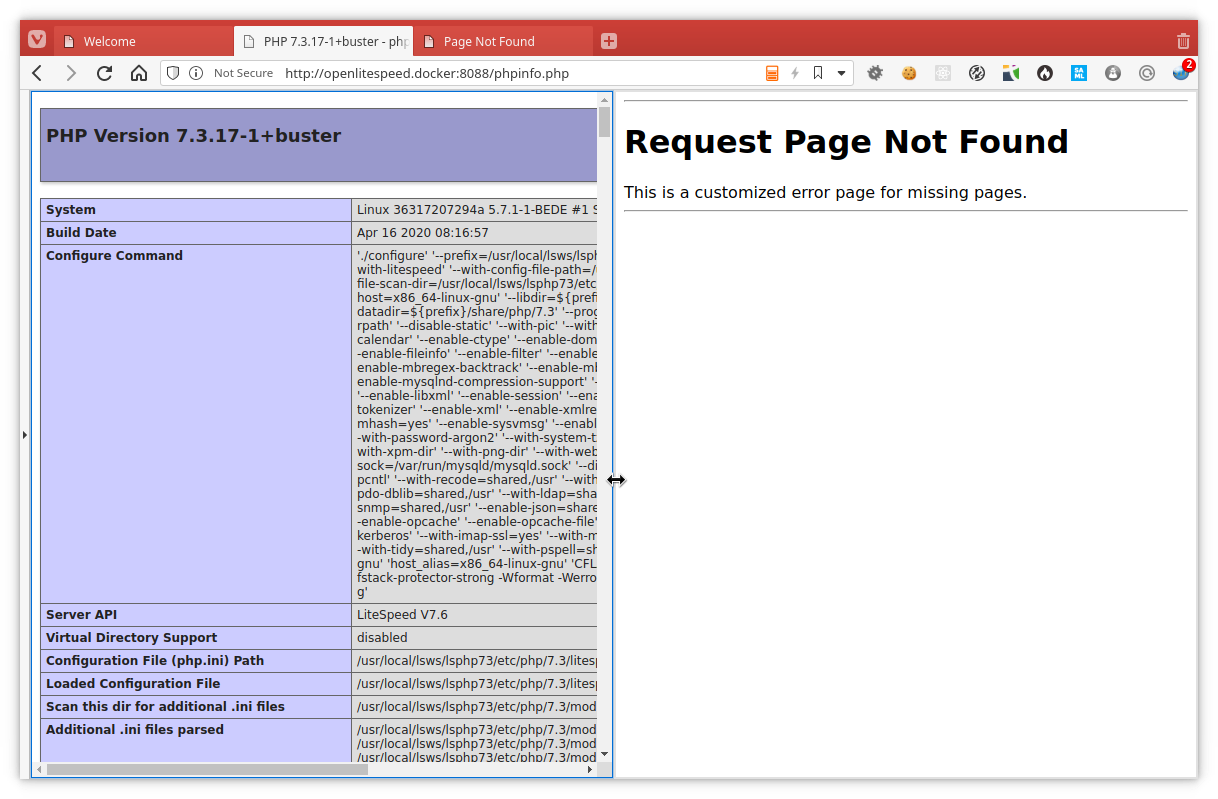Open the cookie manager extension icon

point(909,73)
